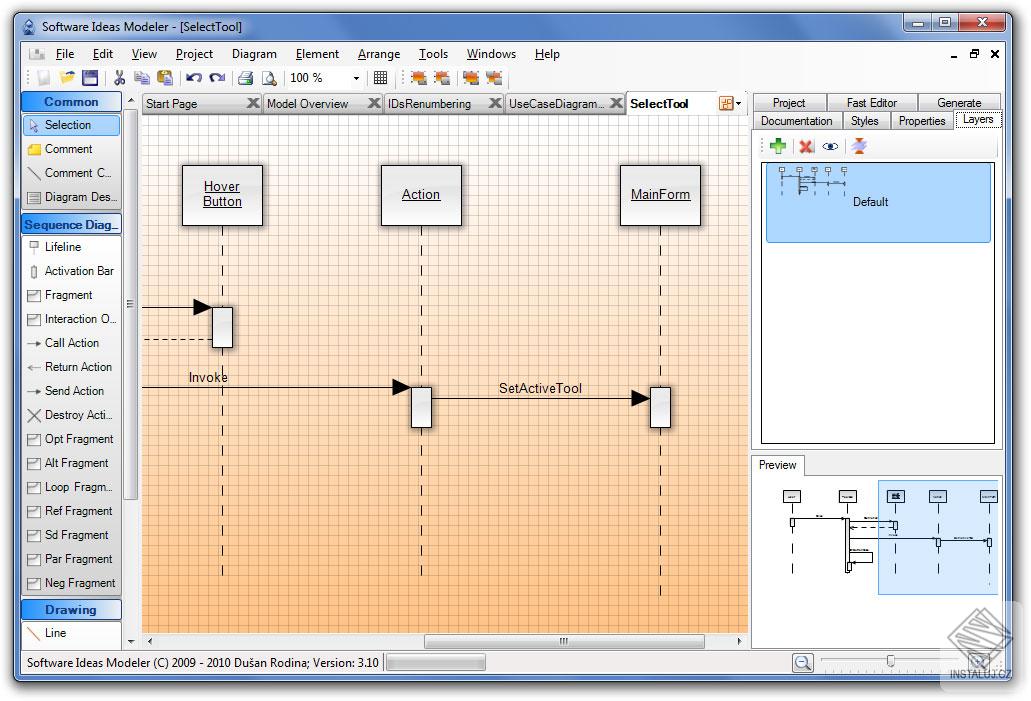The width and height of the screenshot is (1031, 701).
Task: Add a new layer with the green plus
Action: click(x=778, y=145)
